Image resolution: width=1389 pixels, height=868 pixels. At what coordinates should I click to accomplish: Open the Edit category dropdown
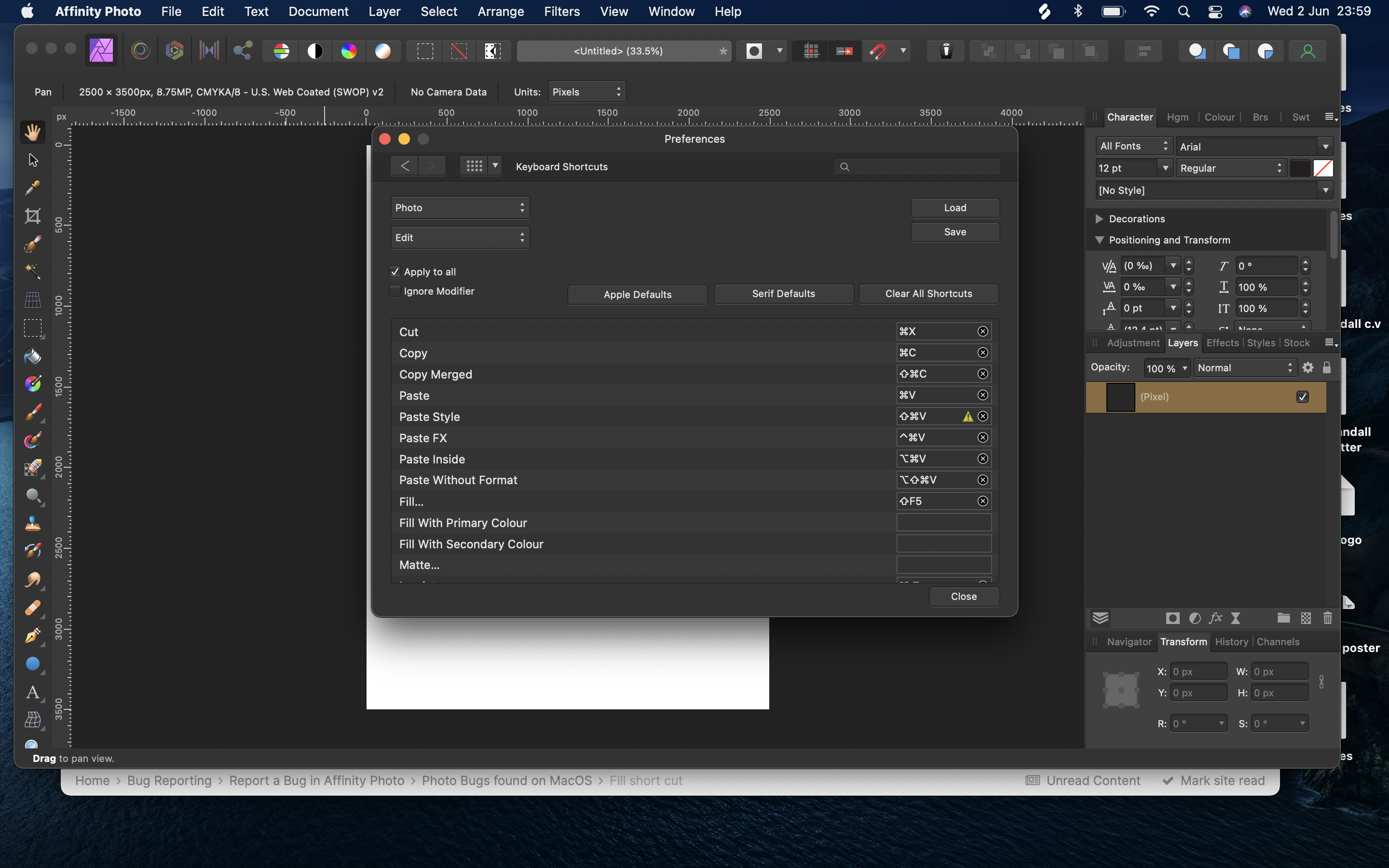click(460, 238)
